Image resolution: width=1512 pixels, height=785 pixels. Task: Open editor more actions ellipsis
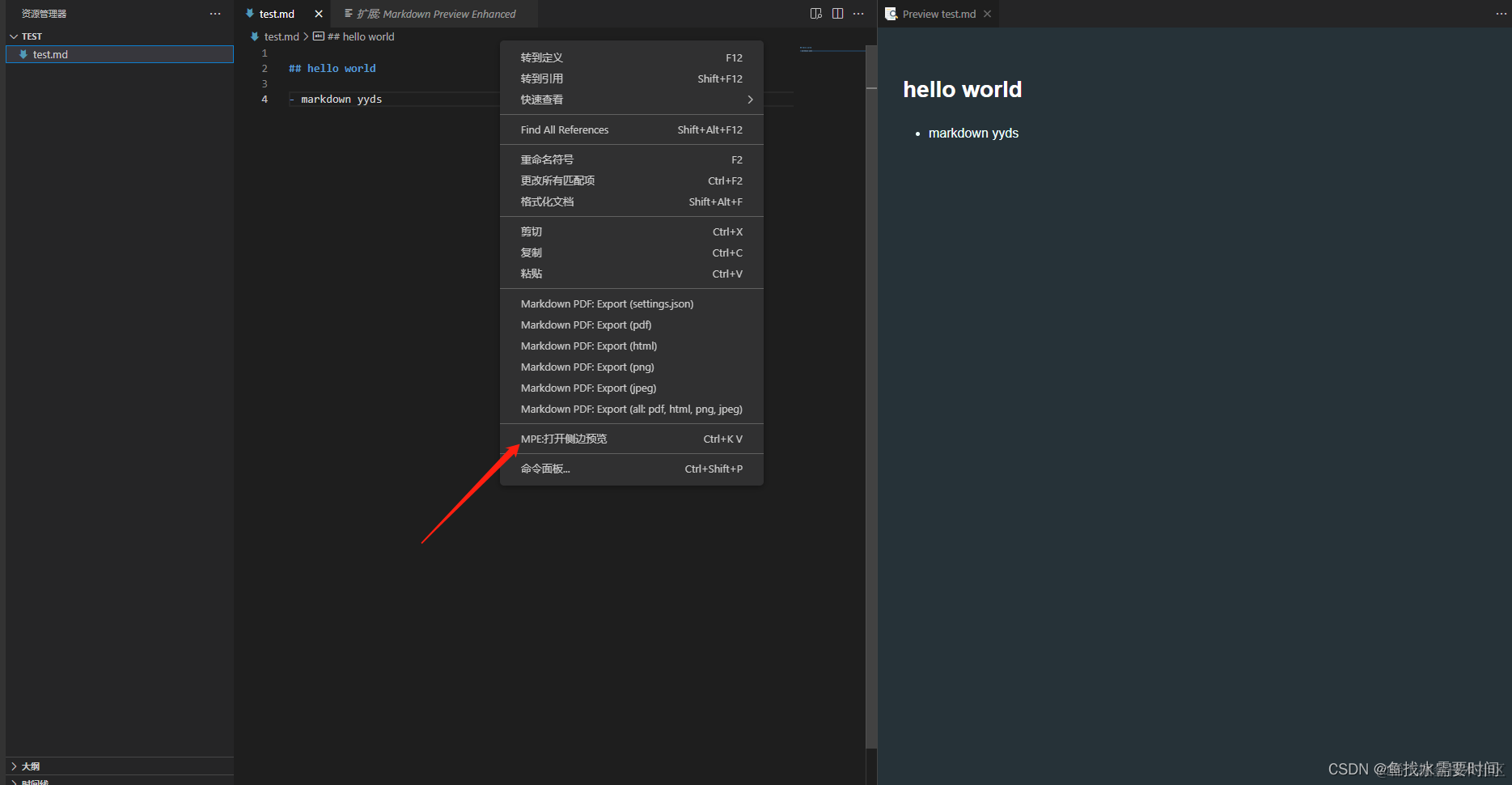858,14
